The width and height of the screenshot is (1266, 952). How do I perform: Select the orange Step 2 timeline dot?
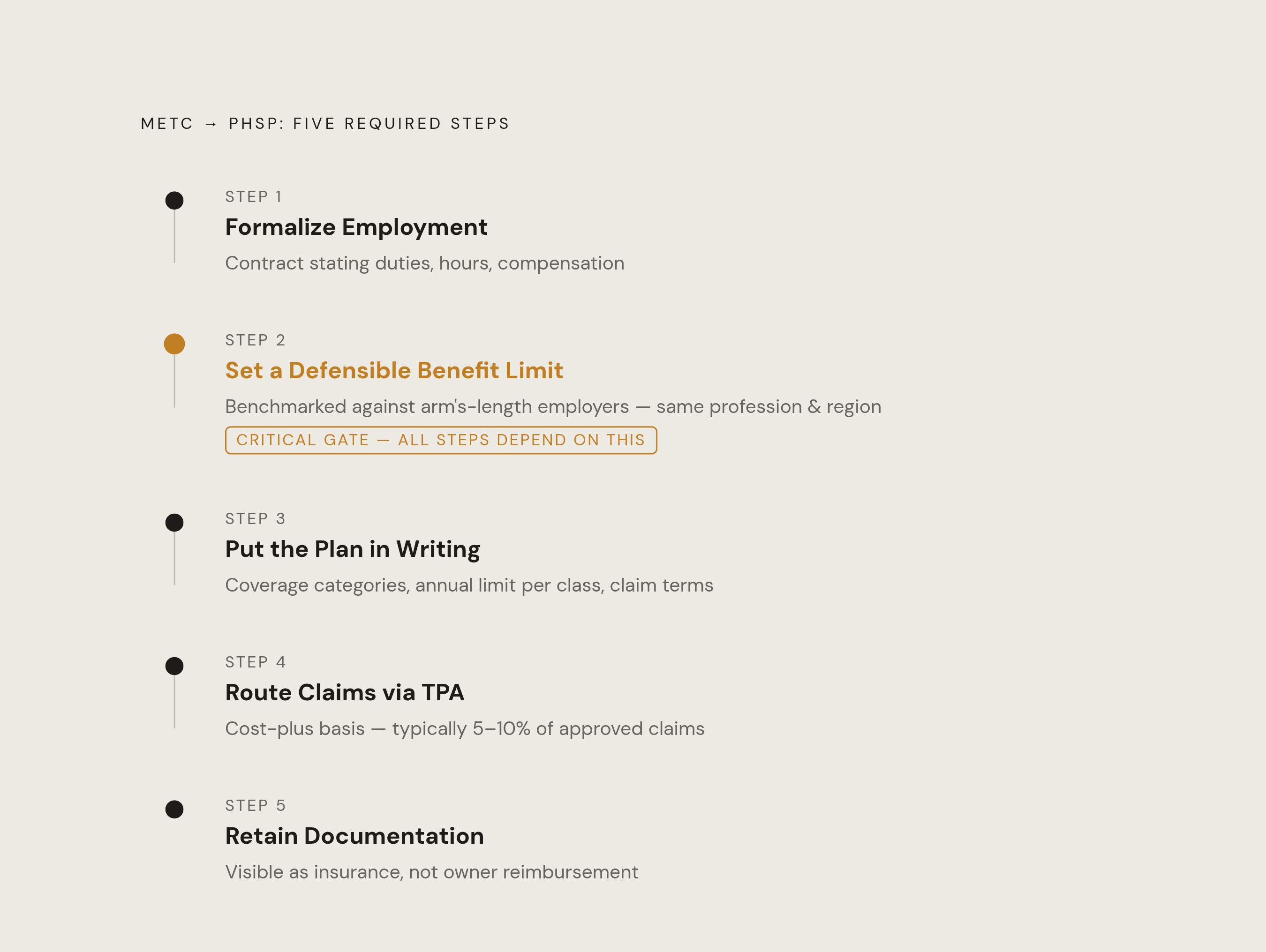click(x=174, y=344)
